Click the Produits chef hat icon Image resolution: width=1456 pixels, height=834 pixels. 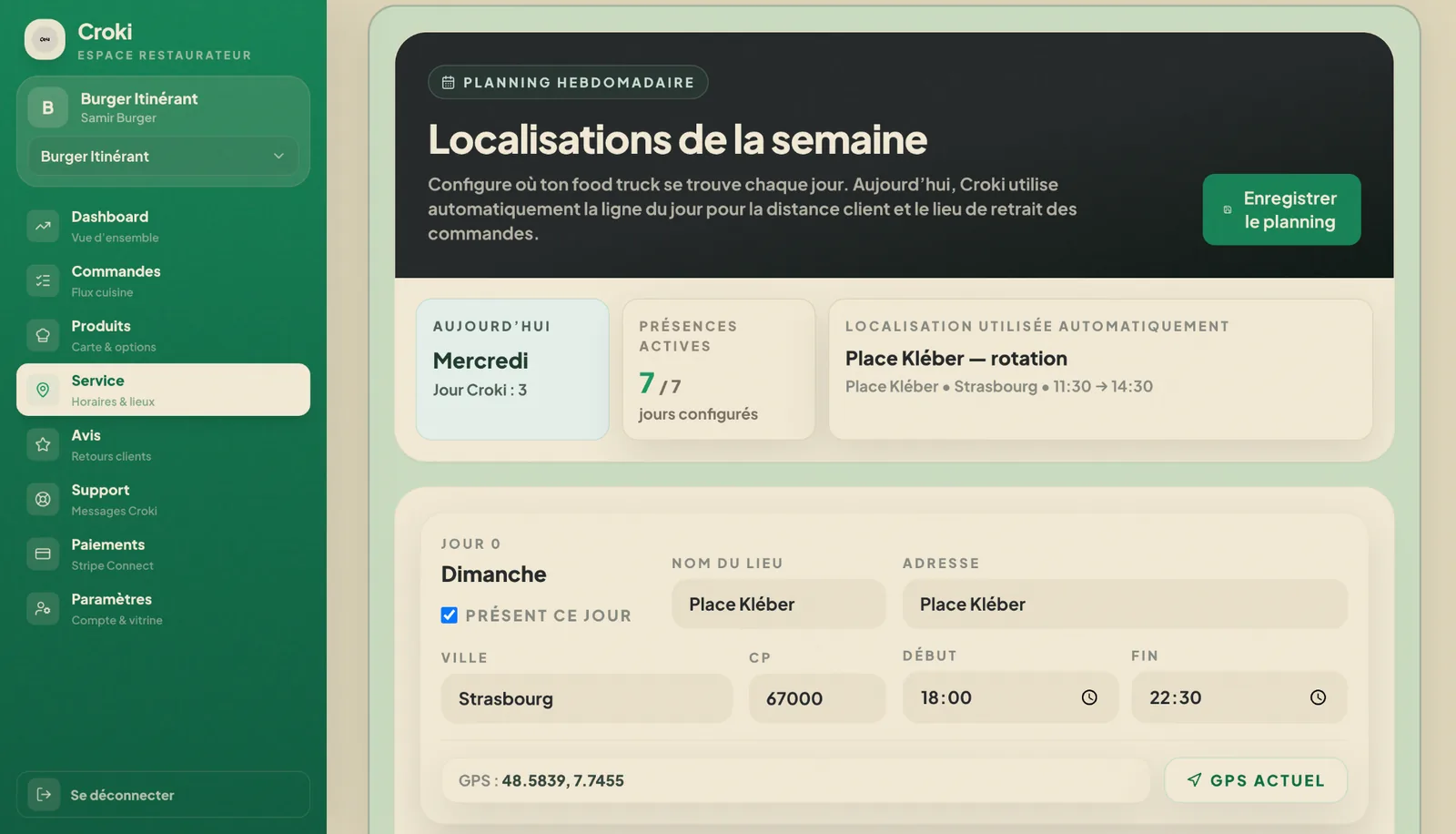tap(43, 335)
